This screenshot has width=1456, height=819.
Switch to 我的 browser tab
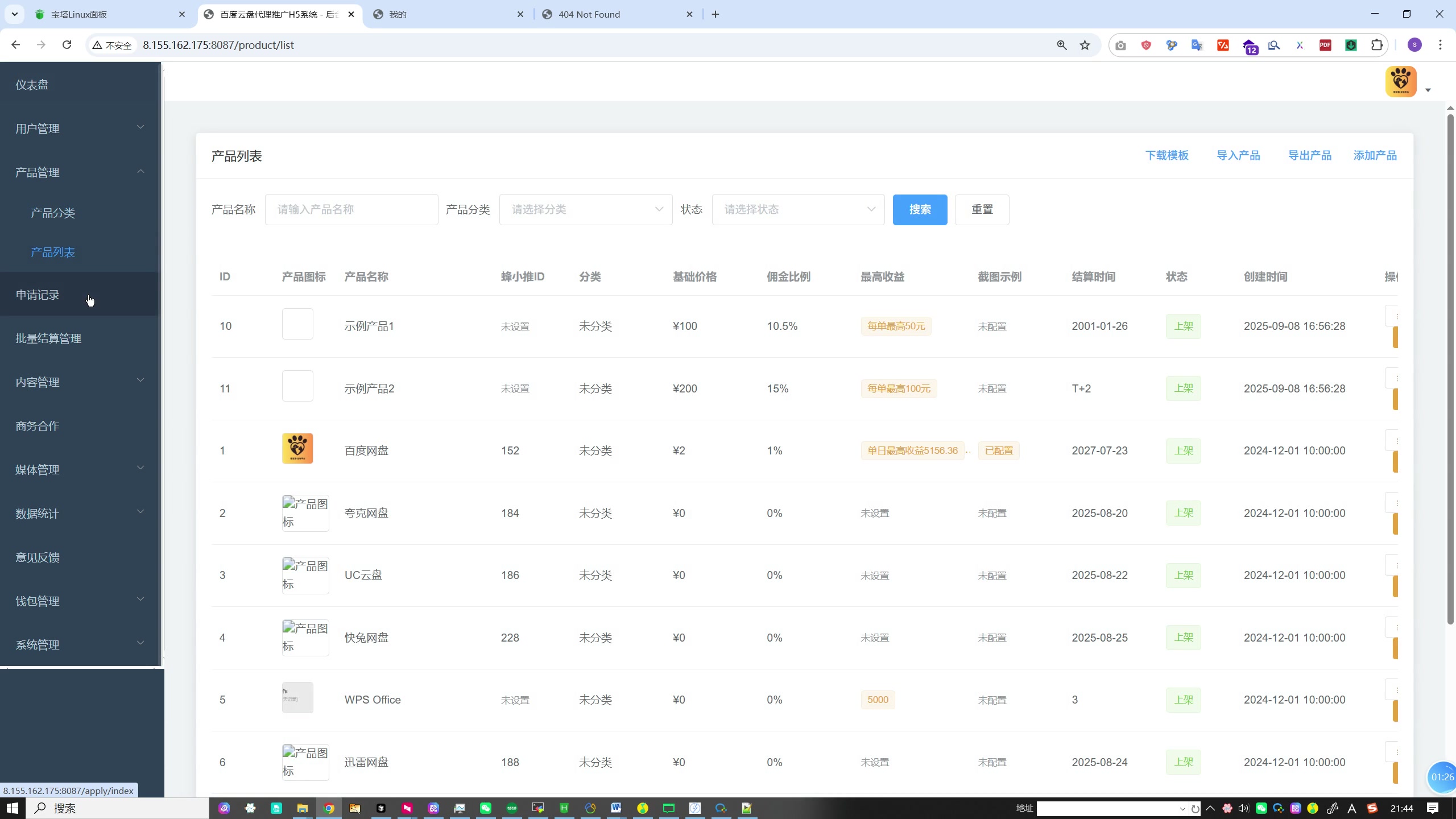(x=448, y=14)
